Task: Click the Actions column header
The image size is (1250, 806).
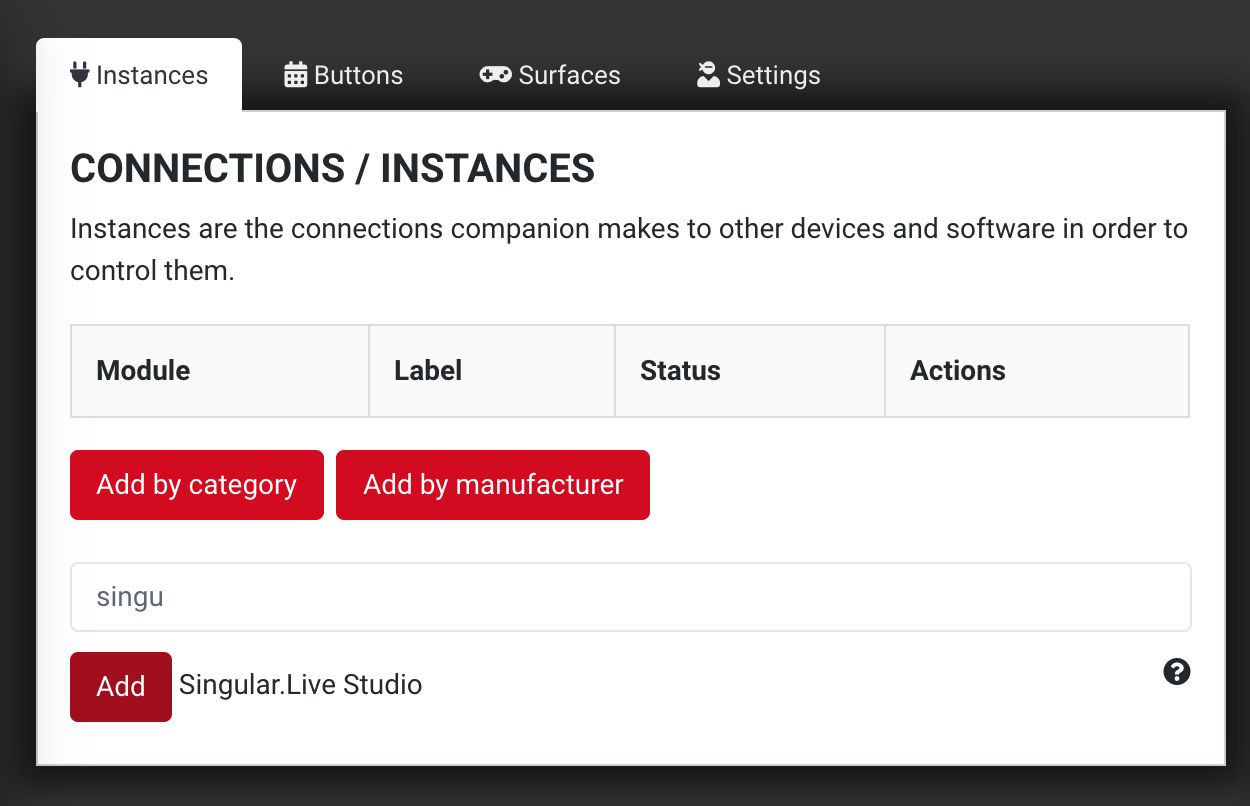Action: click(x=957, y=370)
